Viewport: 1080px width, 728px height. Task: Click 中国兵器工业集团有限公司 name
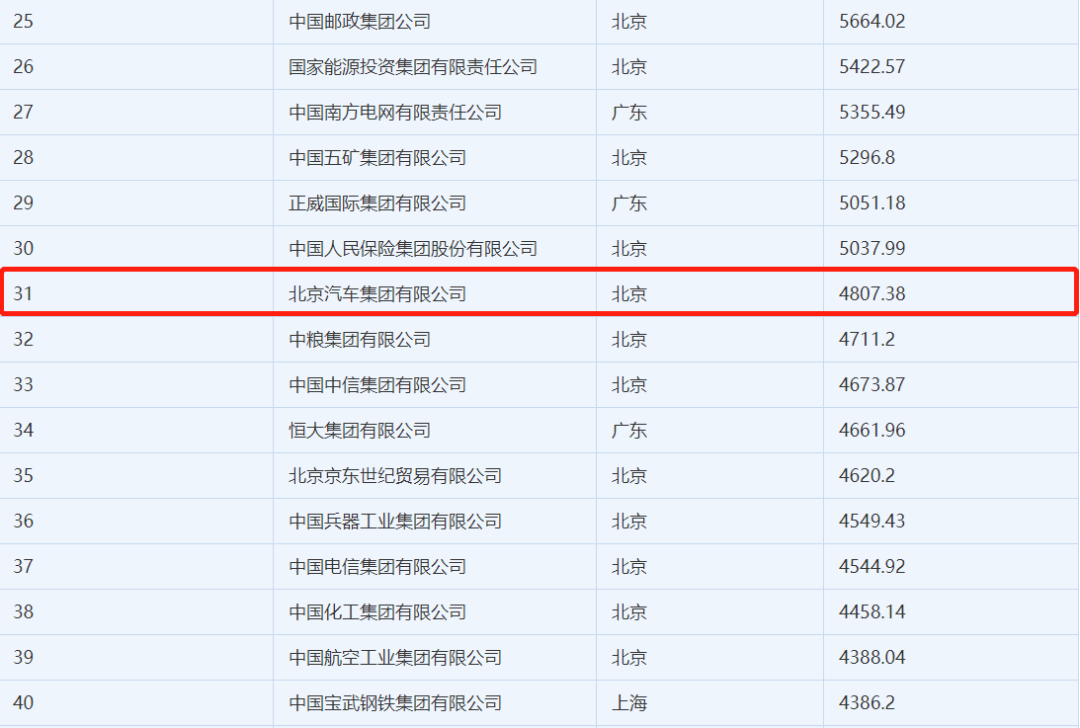(x=395, y=521)
